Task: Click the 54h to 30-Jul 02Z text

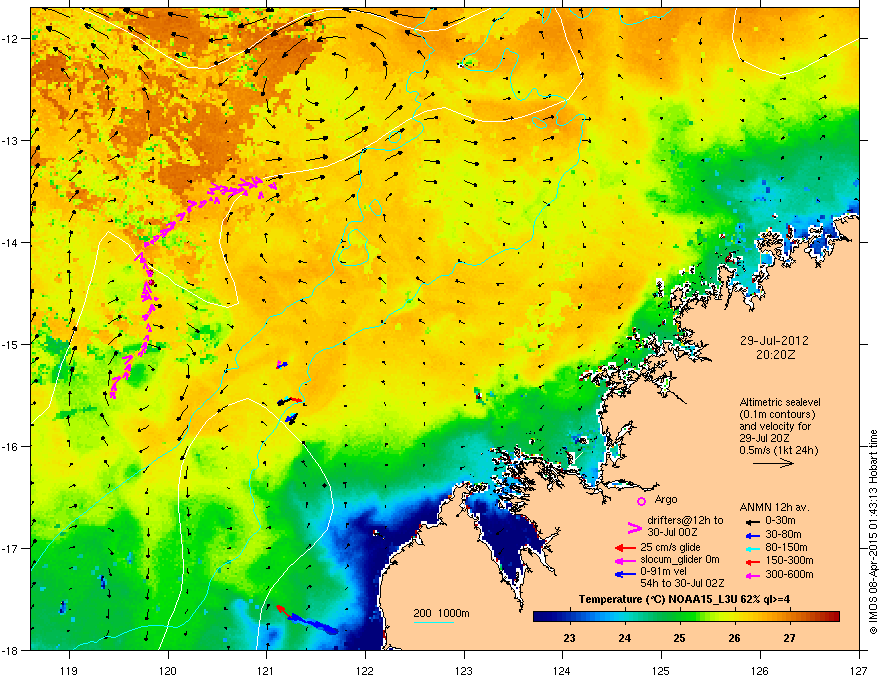Action: pyautogui.click(x=682, y=583)
